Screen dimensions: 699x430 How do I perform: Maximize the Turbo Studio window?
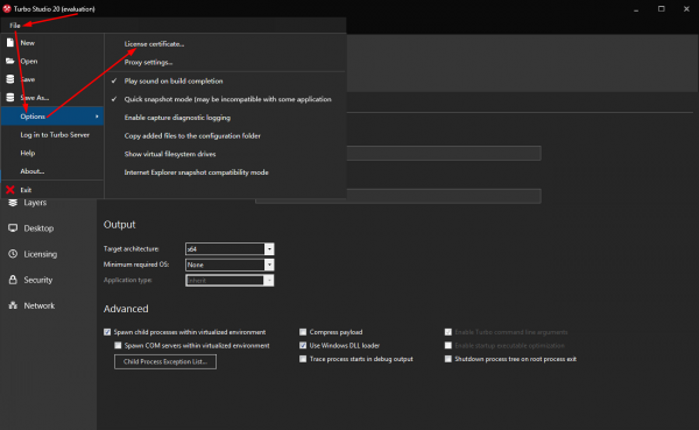(661, 9)
